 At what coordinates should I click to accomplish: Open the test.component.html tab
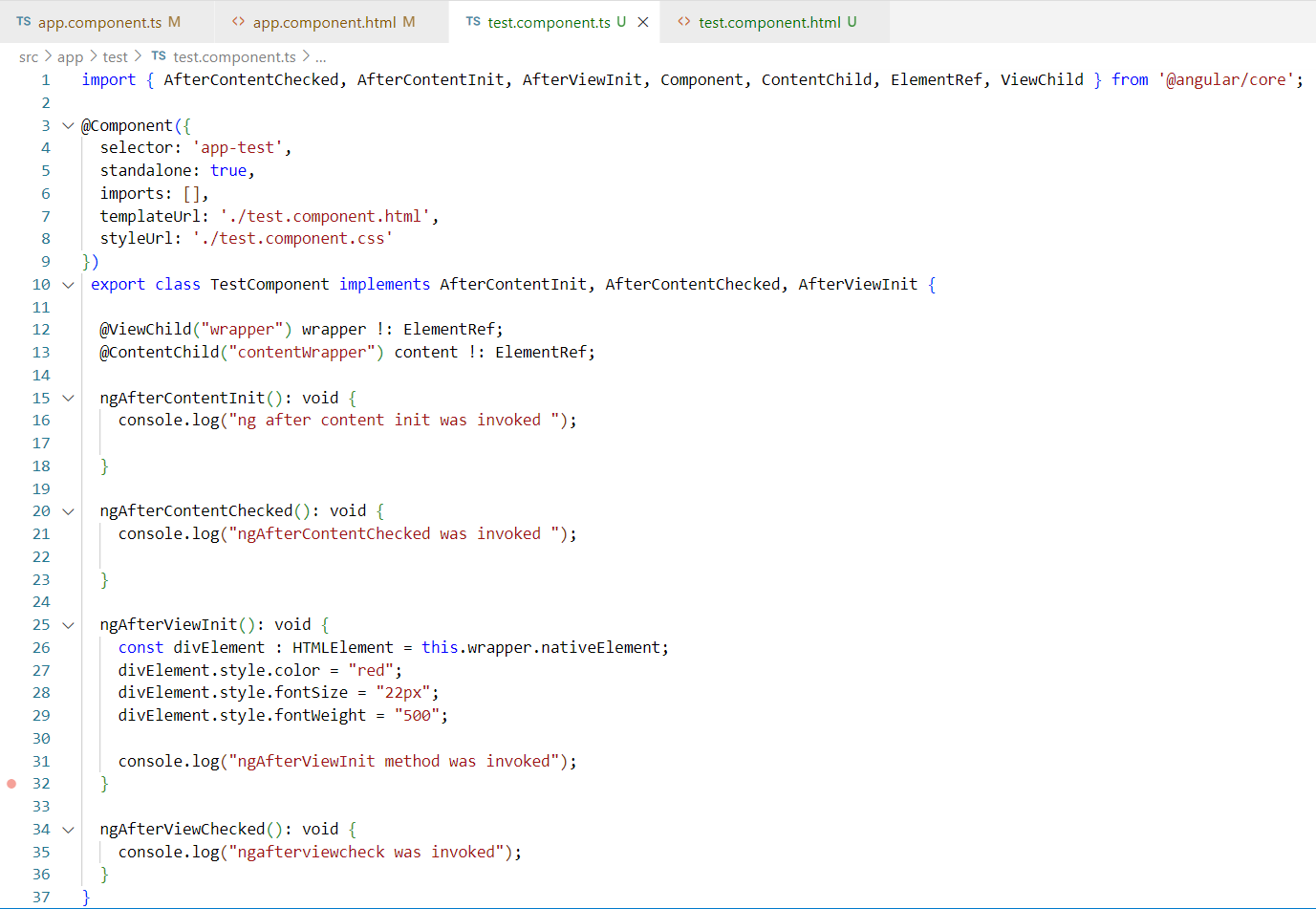click(769, 22)
